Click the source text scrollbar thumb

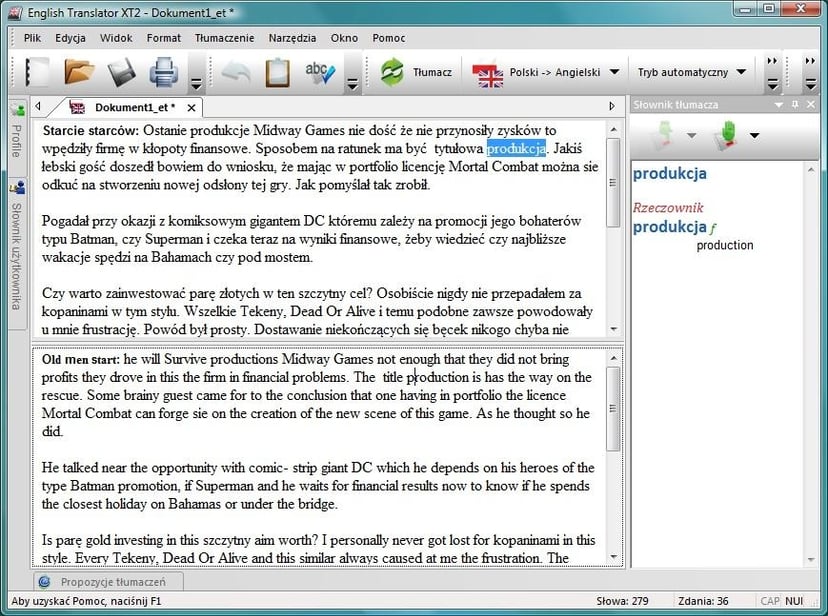pyautogui.click(x=613, y=183)
